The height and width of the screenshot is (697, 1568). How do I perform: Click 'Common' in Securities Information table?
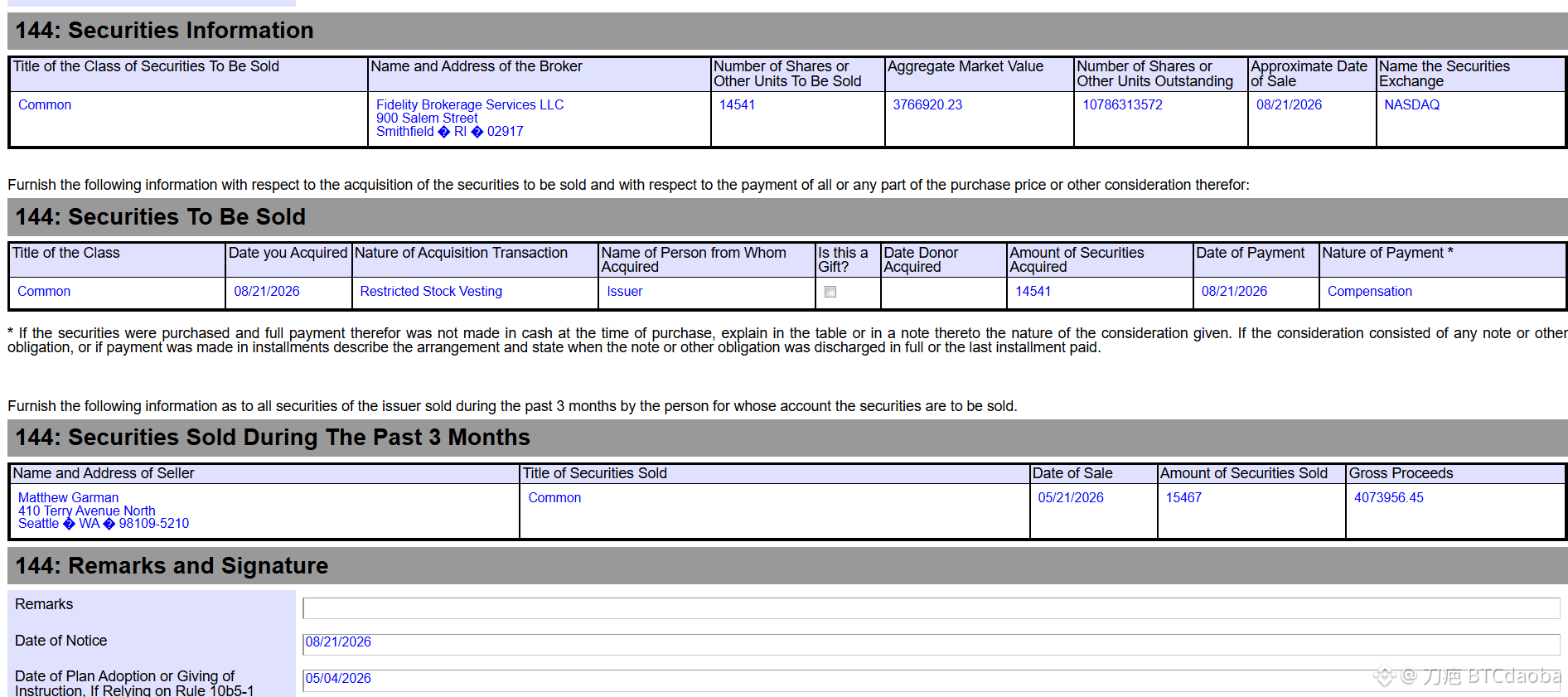(x=45, y=104)
